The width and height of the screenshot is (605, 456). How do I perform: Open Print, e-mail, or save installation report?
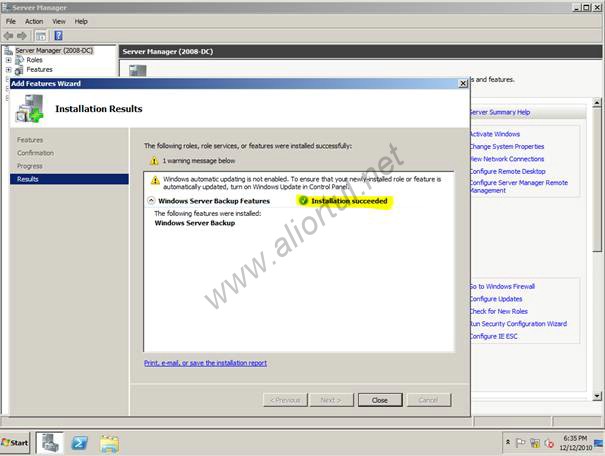pyautogui.click(x=205, y=363)
